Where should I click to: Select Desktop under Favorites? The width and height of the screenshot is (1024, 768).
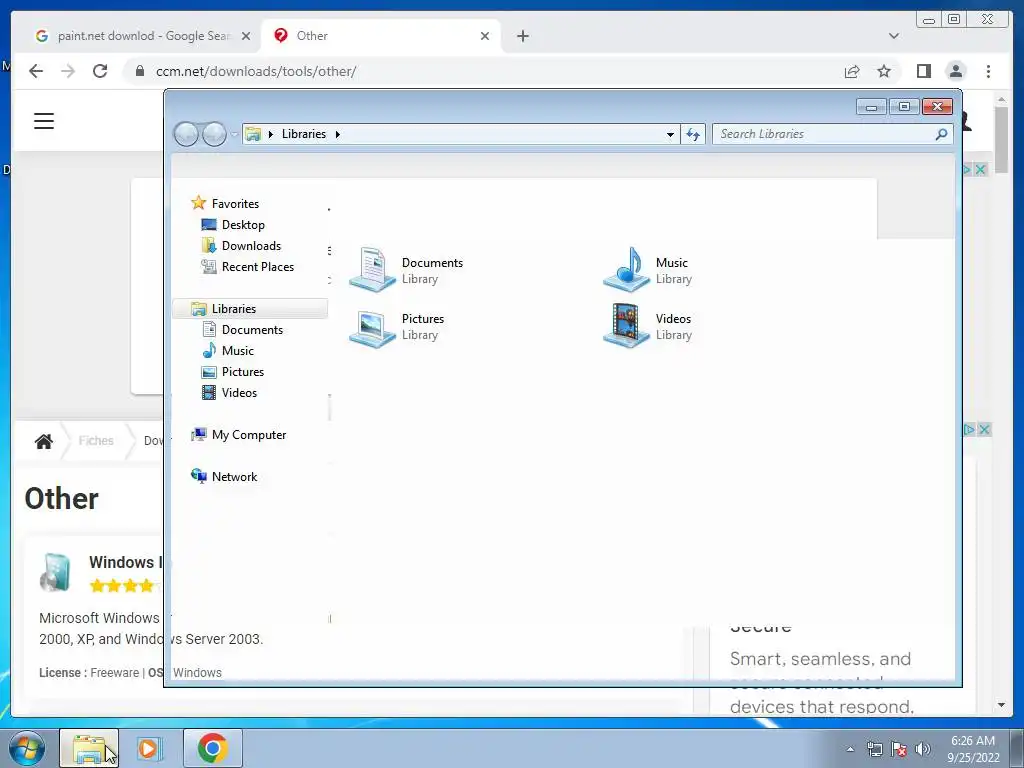point(233,225)
